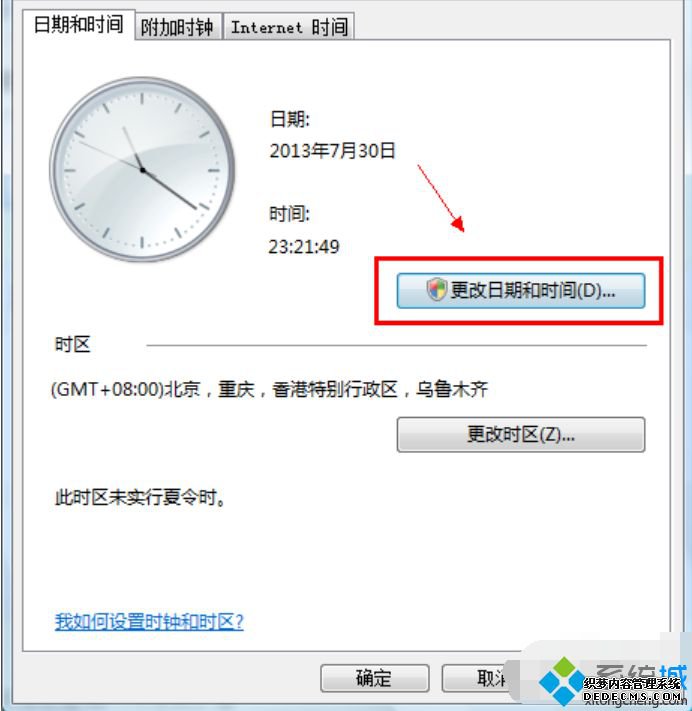Select the 日期和时间 tab
Viewport: 692px width, 711px height.
tap(78, 24)
